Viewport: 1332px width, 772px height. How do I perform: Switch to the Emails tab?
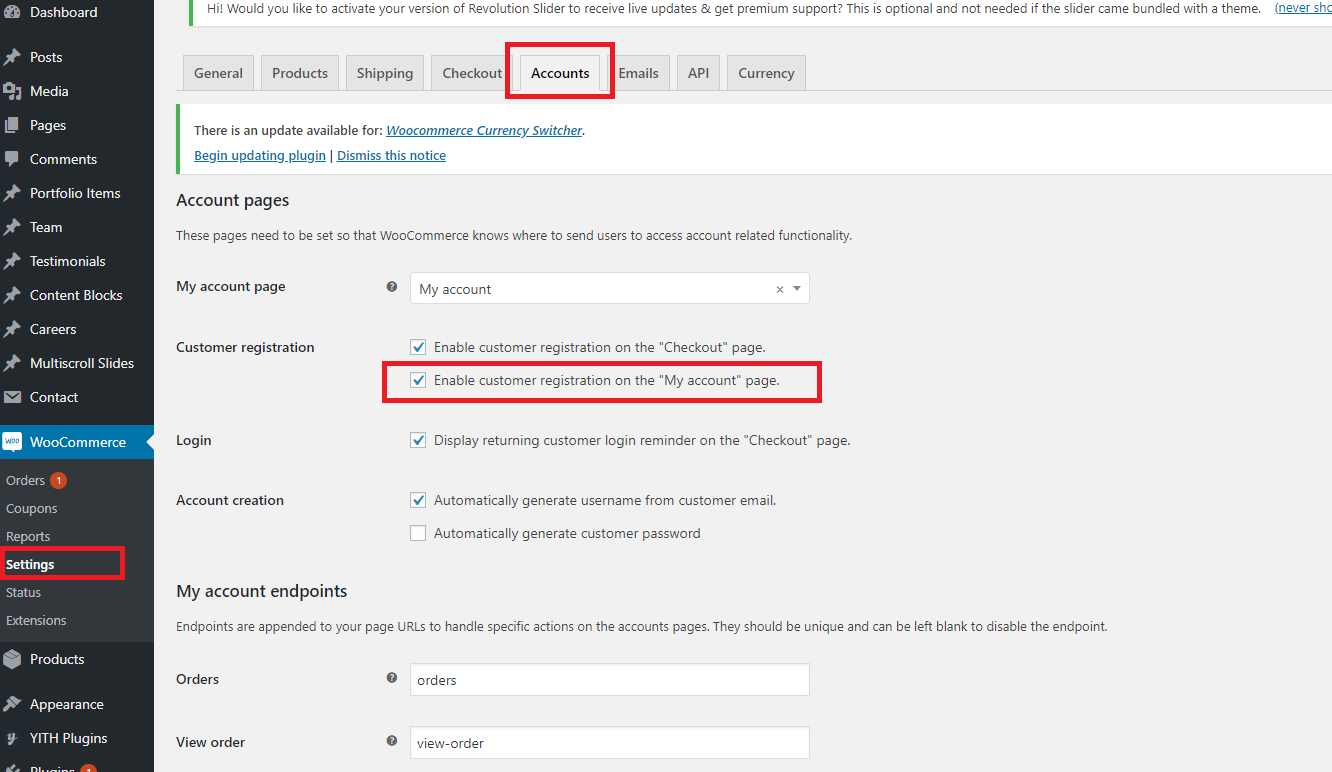point(638,73)
